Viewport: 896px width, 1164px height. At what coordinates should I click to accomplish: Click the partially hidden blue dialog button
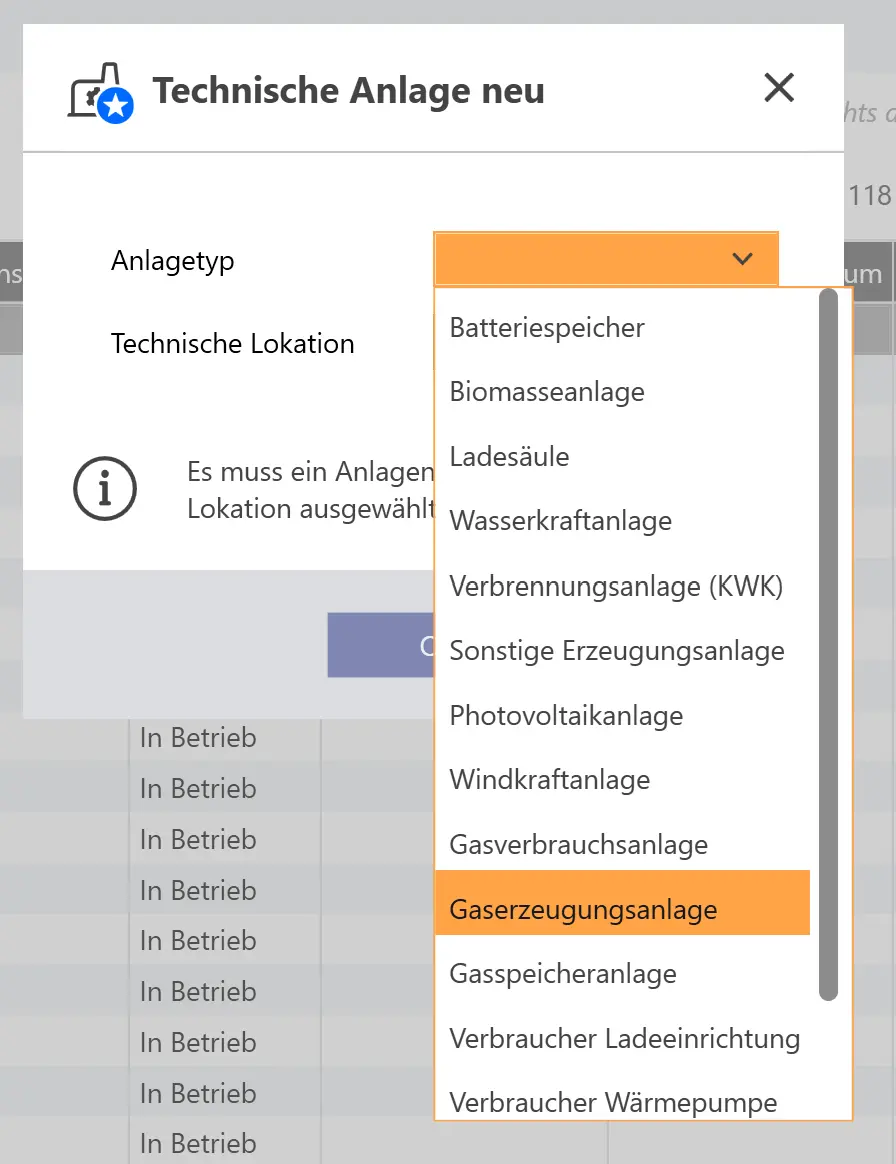point(380,645)
